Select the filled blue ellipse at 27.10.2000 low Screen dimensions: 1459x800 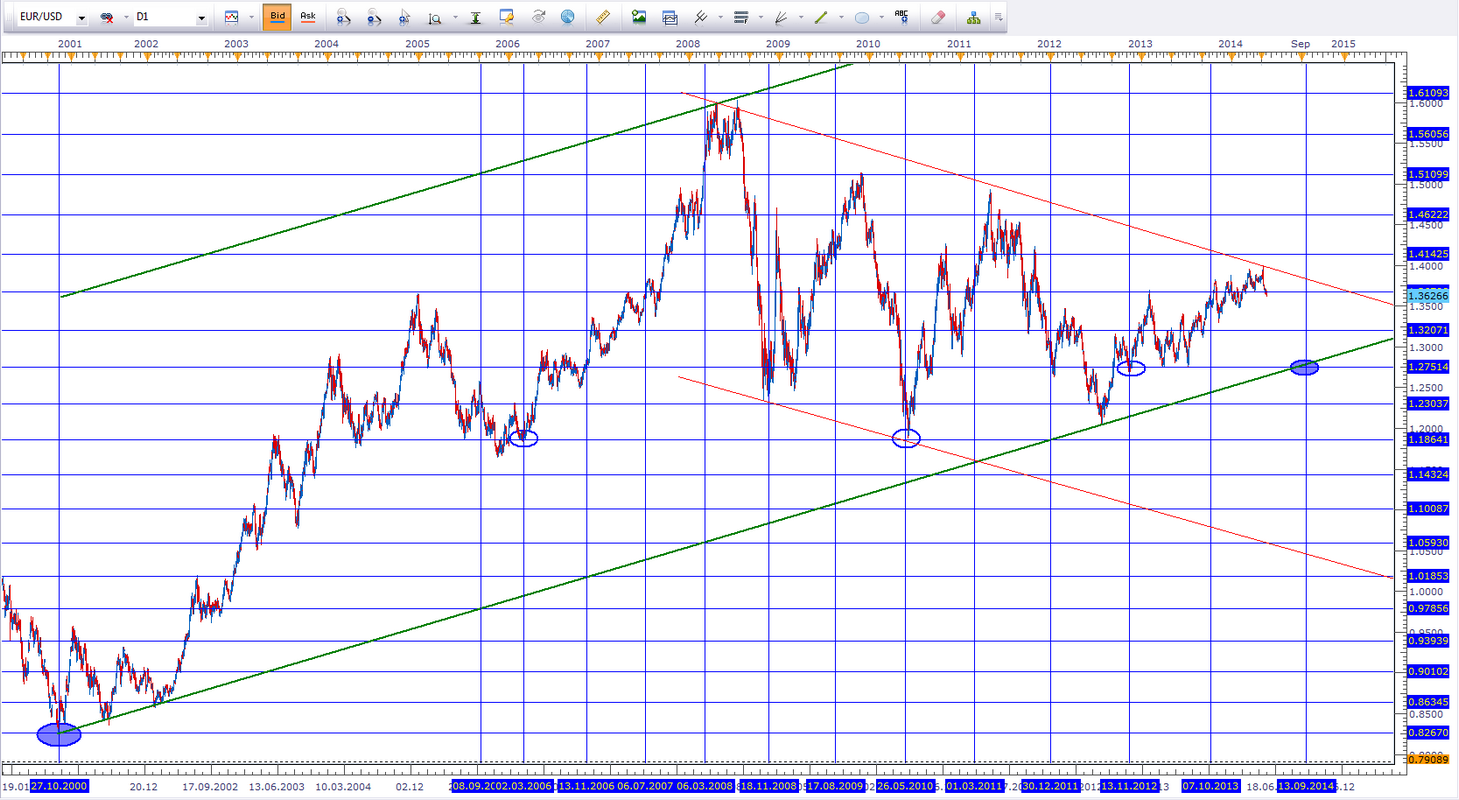[59, 734]
